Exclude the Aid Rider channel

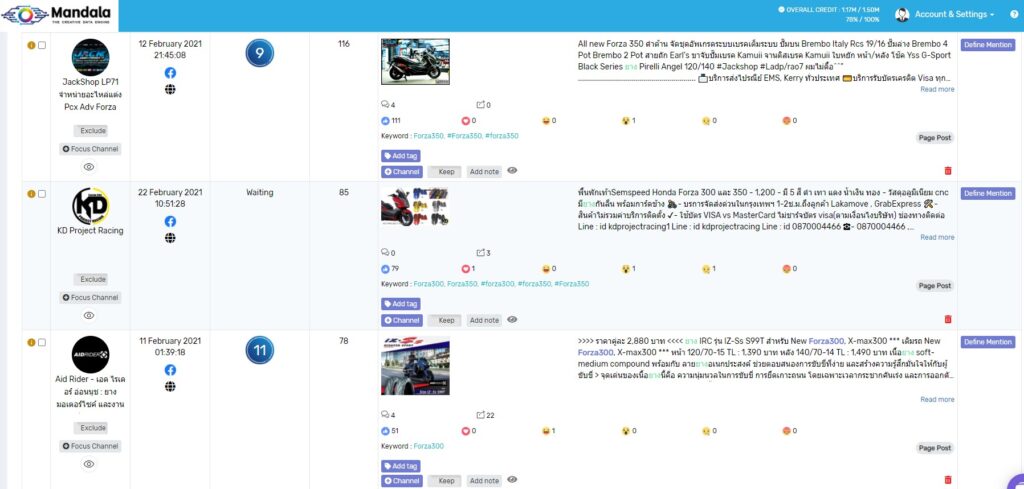(x=93, y=428)
